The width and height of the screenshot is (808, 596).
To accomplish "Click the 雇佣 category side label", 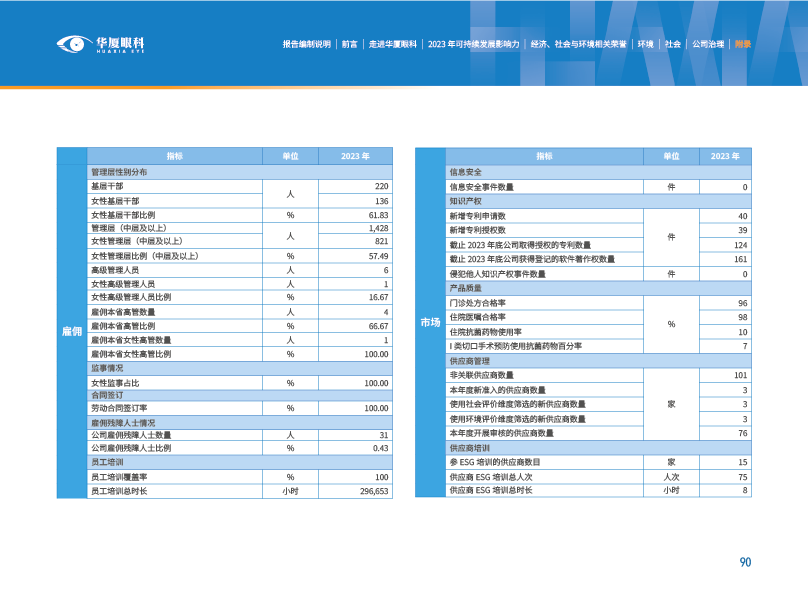I will tap(72, 331).
